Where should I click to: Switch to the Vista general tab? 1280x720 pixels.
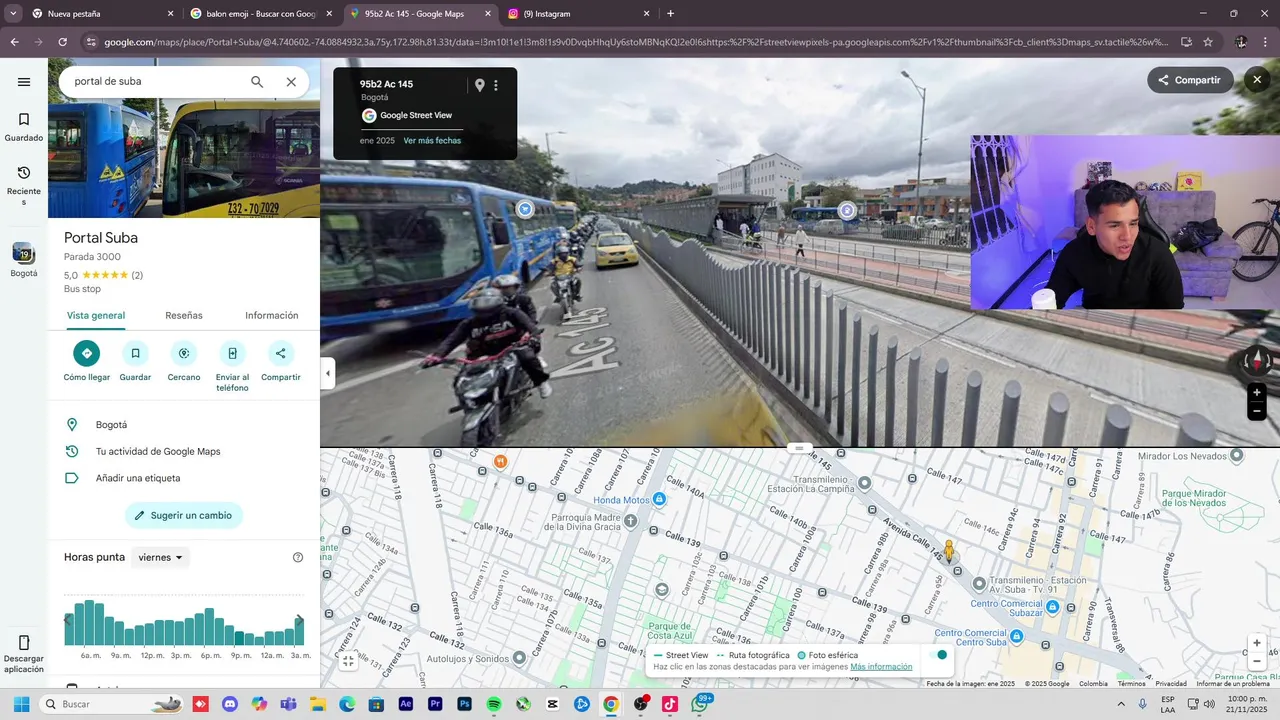pyautogui.click(x=96, y=315)
